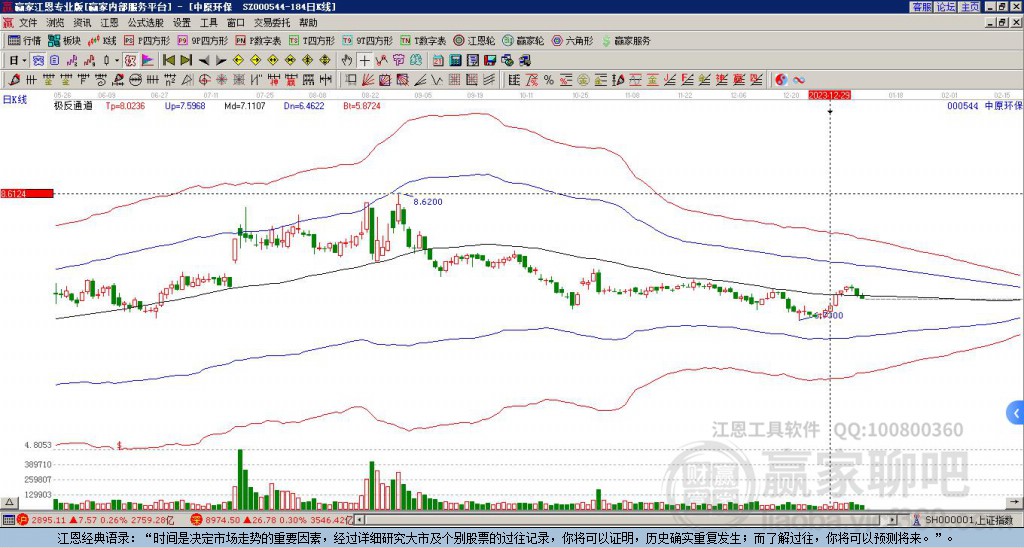Click the black right arrow icon
Screen dimensions: 1024x548
[221, 61]
